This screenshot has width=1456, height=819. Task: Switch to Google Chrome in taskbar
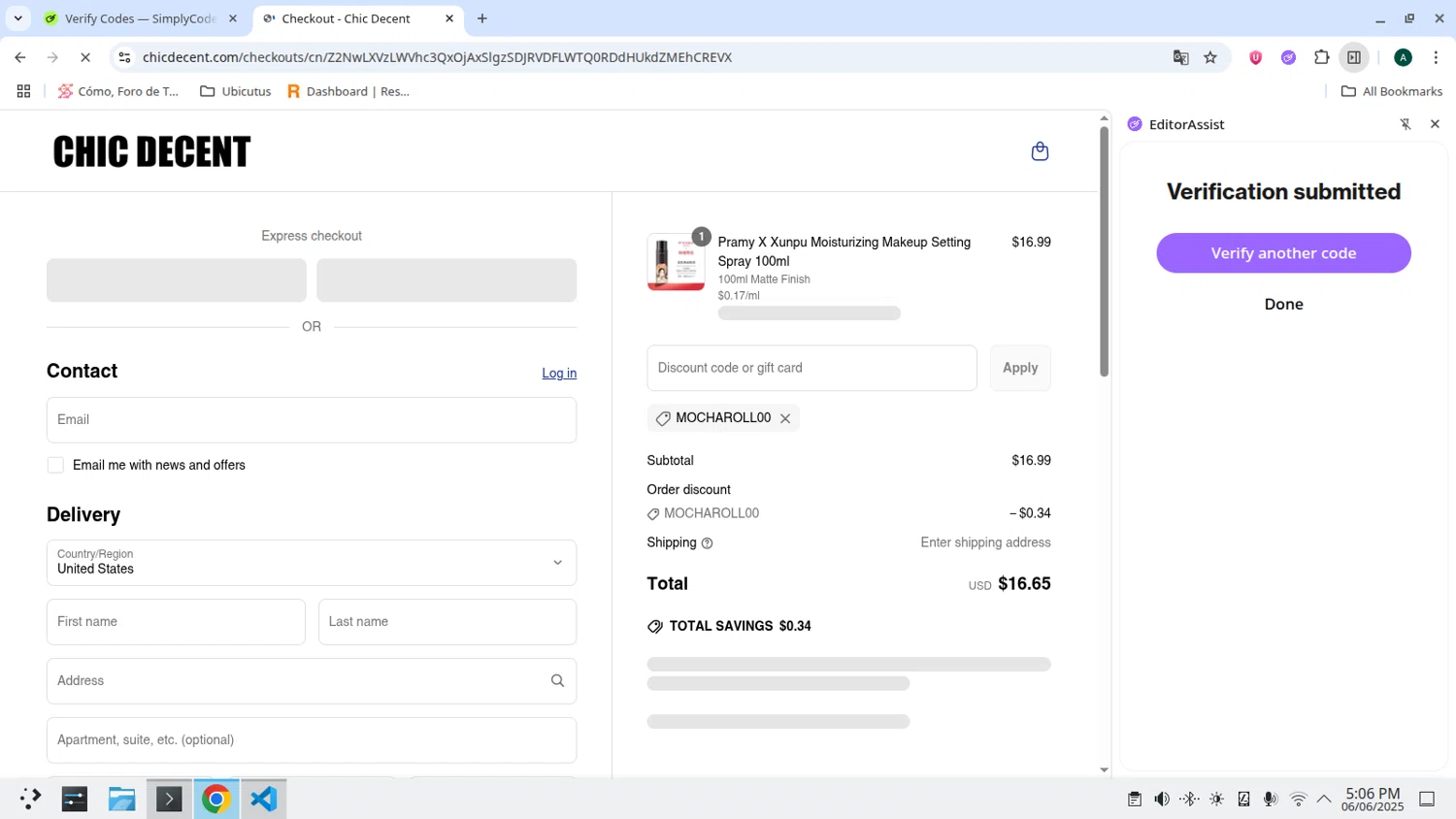[x=215, y=799]
